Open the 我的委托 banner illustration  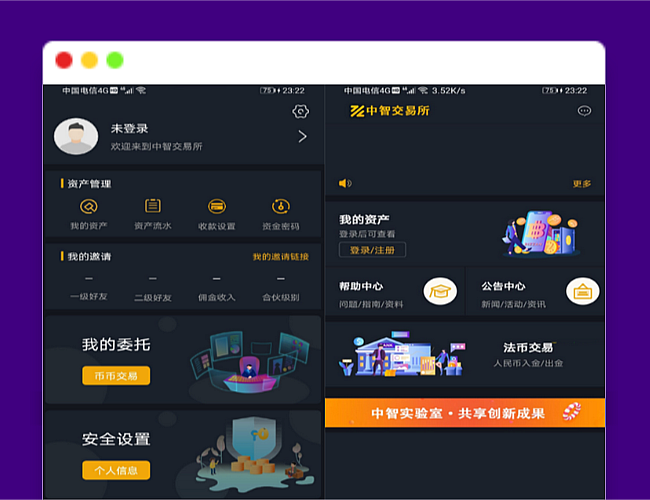[250, 361]
